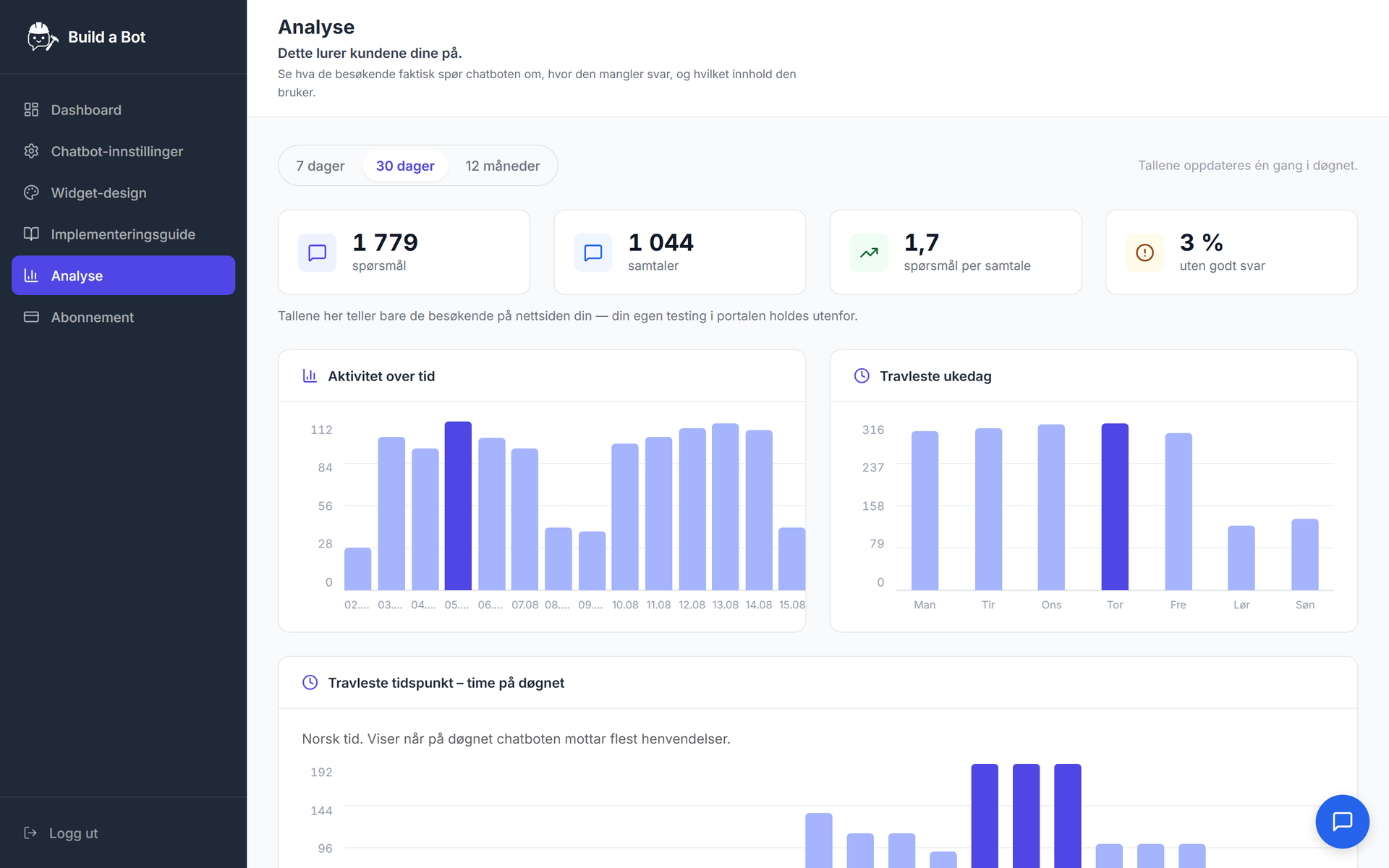Open Dashboard in the sidebar
This screenshot has height=868, width=1389.
123,110
